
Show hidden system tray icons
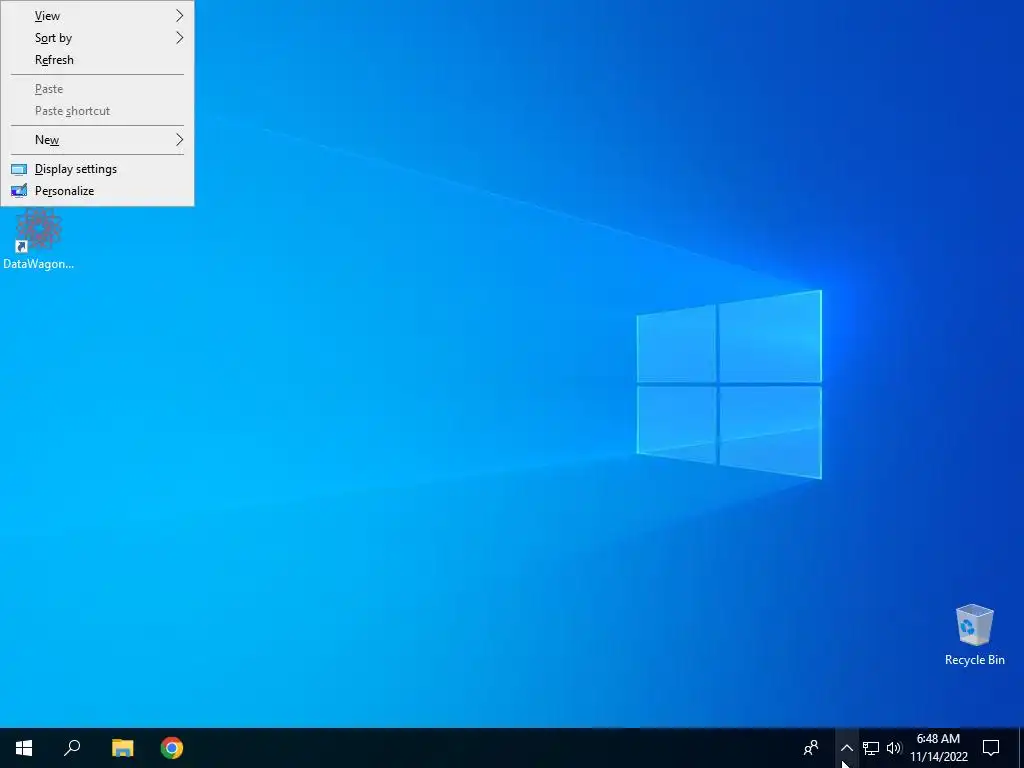point(846,748)
